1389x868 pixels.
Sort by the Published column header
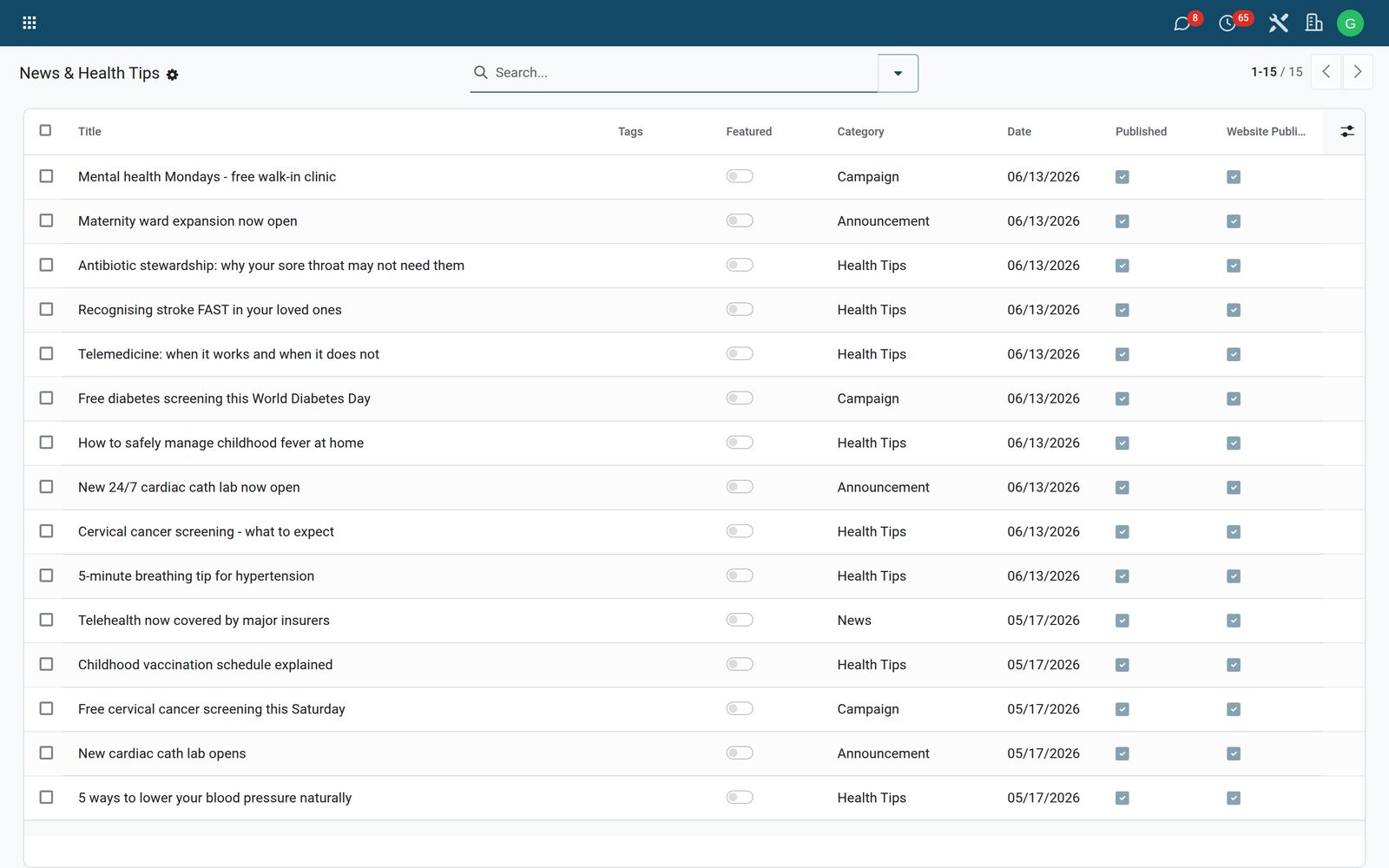[1141, 132]
